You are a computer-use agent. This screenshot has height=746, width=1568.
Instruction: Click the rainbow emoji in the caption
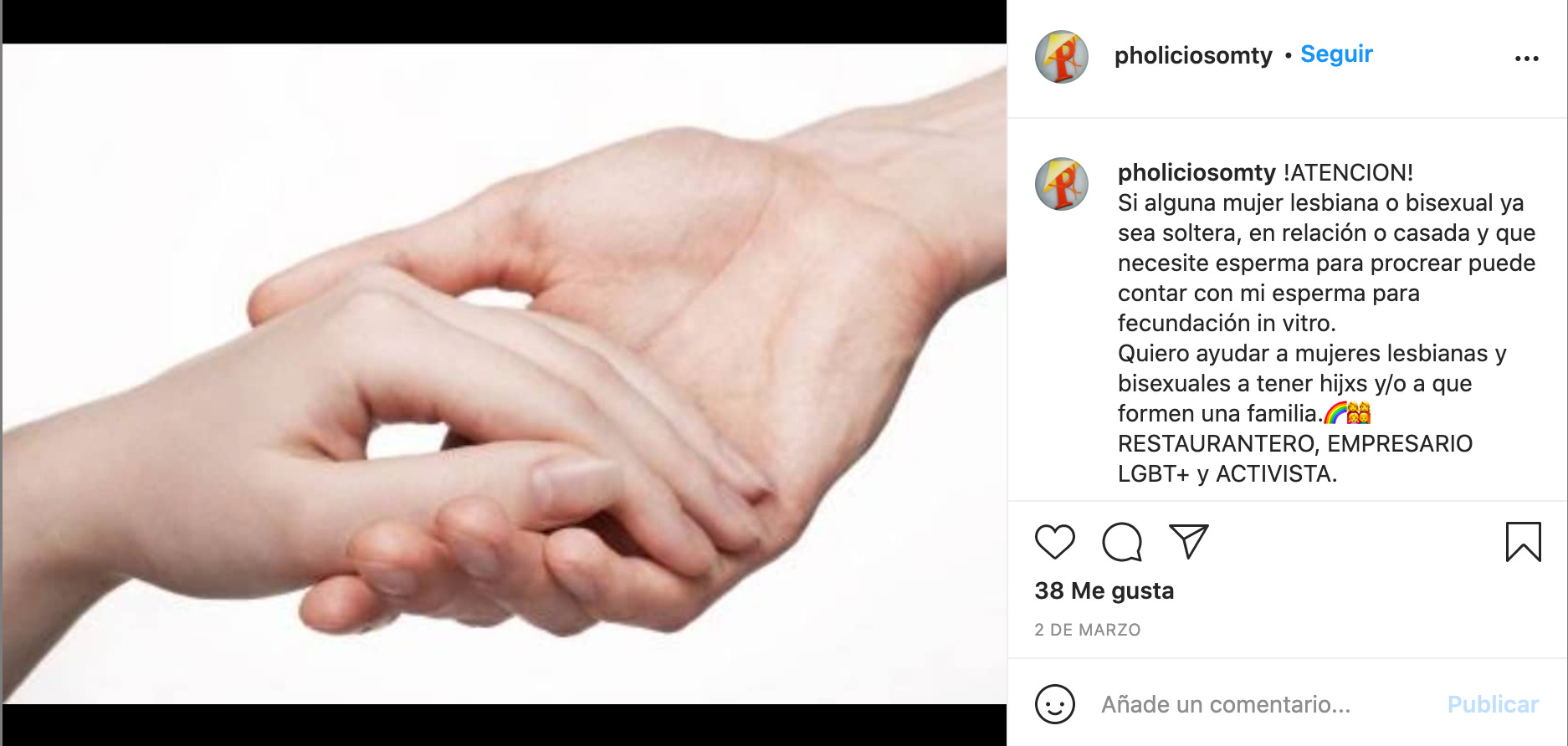point(1335,413)
